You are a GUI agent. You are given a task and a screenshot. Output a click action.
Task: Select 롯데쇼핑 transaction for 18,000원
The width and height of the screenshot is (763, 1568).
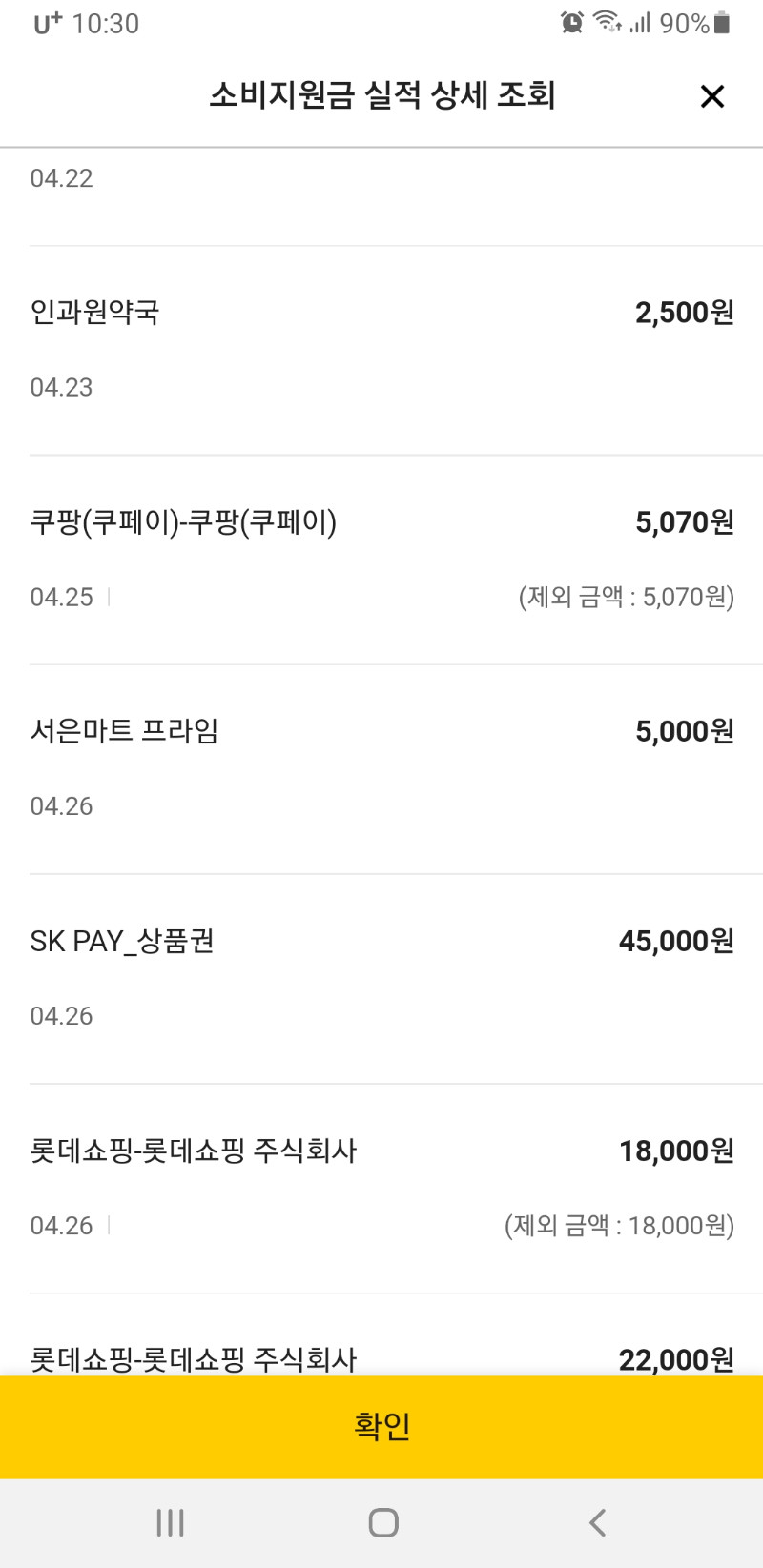point(381,1190)
